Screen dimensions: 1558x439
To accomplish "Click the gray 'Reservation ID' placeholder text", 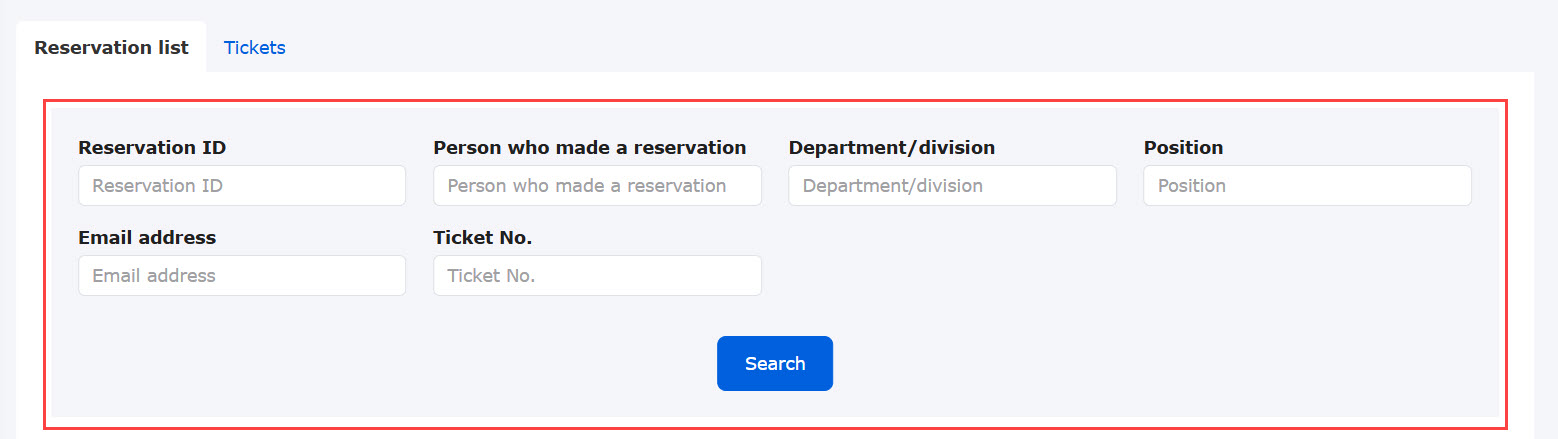I will tap(157, 186).
